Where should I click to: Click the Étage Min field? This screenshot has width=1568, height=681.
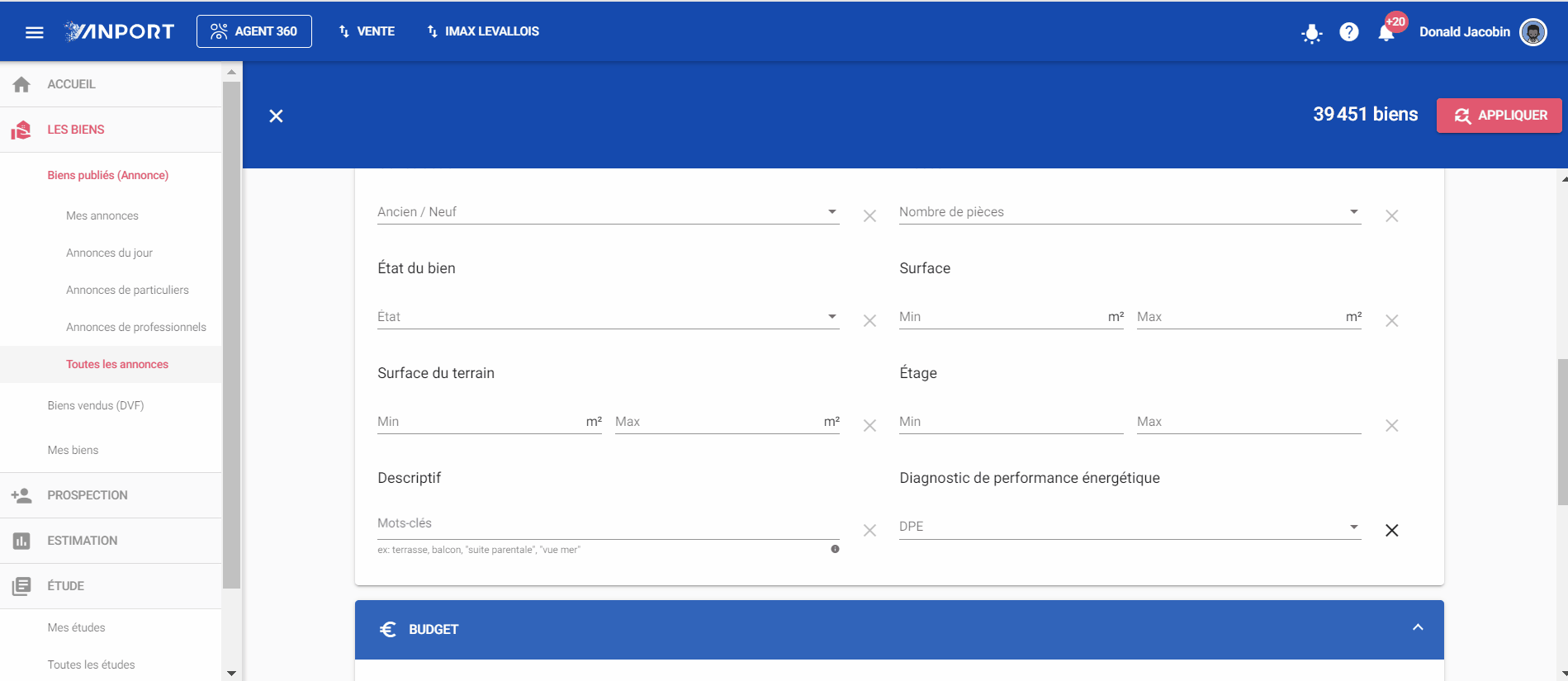point(1011,422)
